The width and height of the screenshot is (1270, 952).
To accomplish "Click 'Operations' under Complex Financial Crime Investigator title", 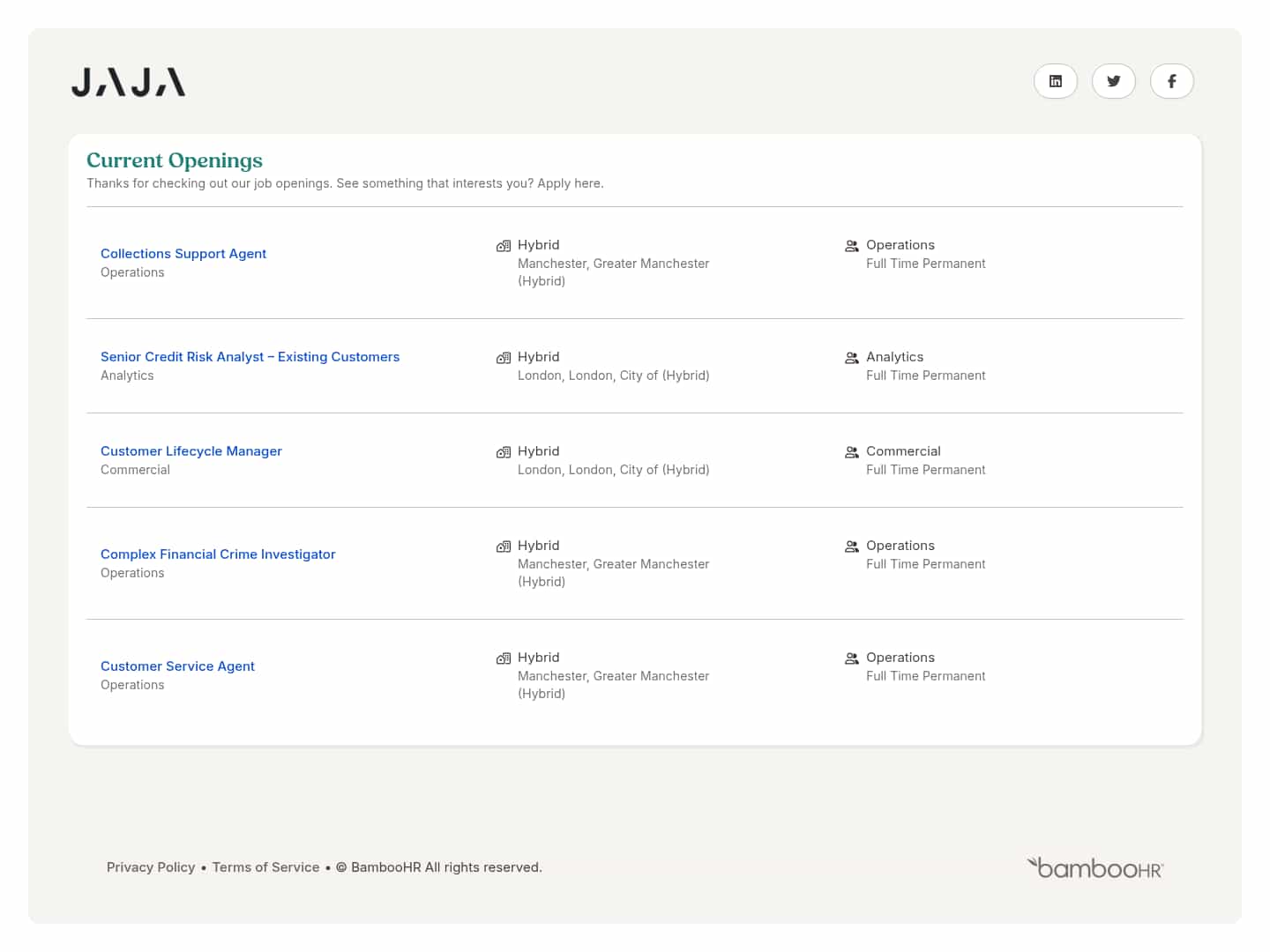I will coord(132,573).
